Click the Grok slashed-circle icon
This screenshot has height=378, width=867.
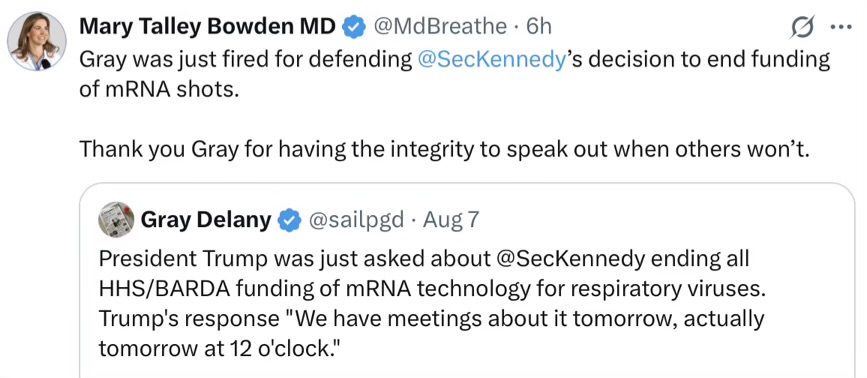pos(803,28)
